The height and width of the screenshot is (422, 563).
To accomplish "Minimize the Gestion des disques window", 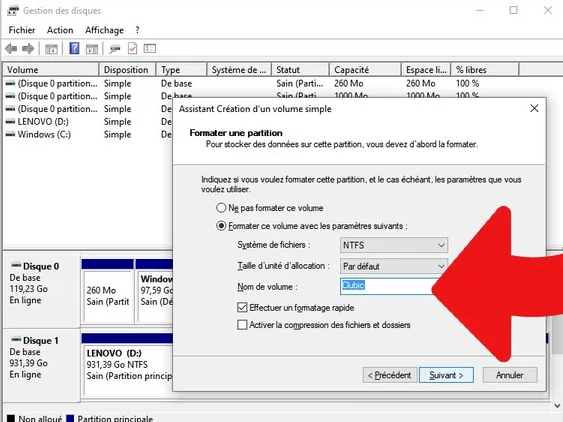I will click(x=480, y=10).
